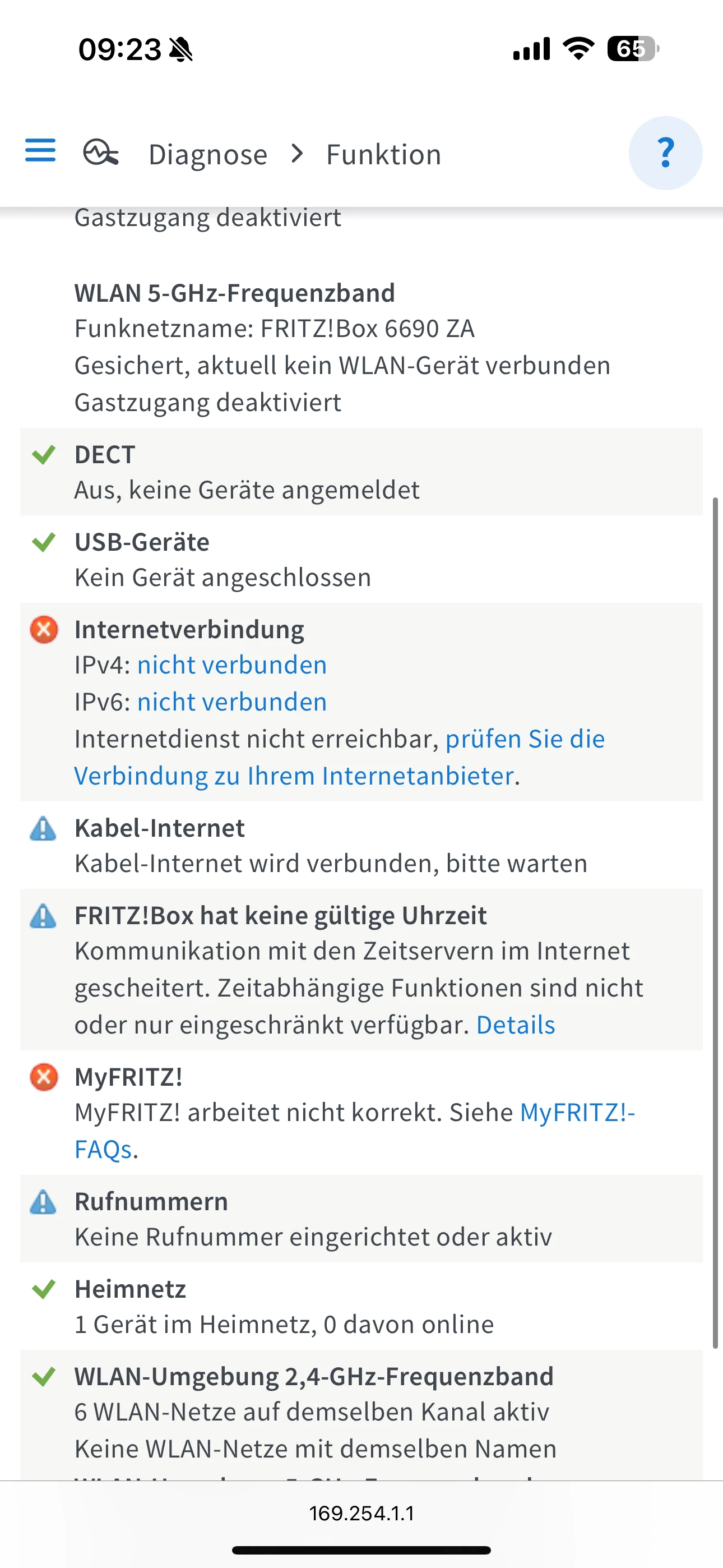Click the green checkmark beside USB-Geräte

(x=44, y=542)
